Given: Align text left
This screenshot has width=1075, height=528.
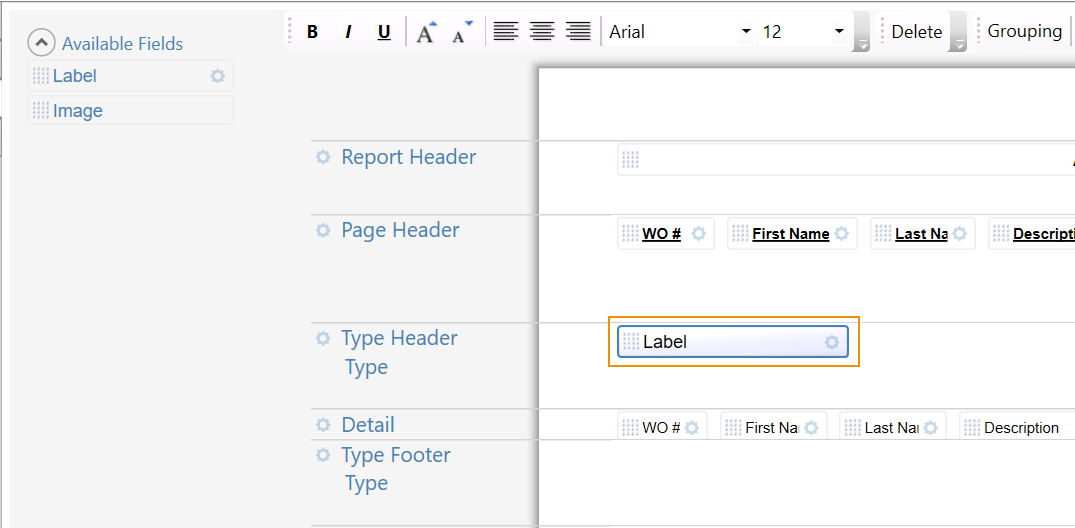Looking at the screenshot, I should click(x=506, y=32).
